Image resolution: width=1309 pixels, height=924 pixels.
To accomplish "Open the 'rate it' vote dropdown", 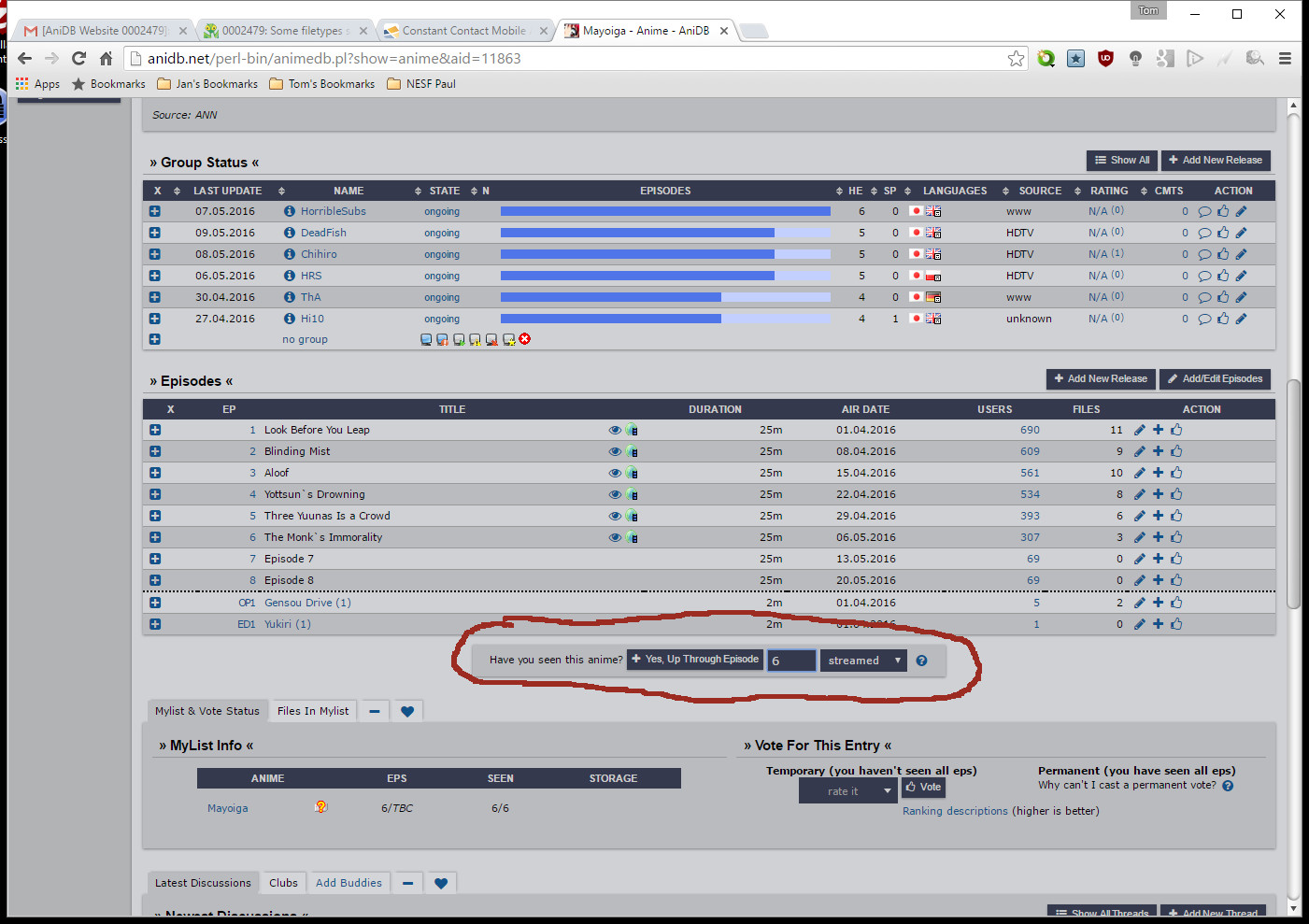I will (847, 791).
